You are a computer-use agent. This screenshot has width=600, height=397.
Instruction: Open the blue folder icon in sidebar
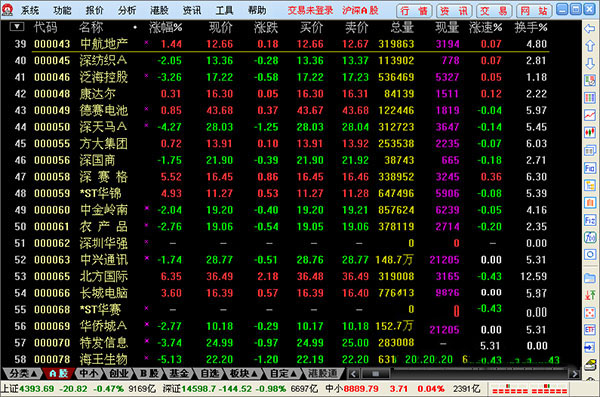(x=590, y=278)
